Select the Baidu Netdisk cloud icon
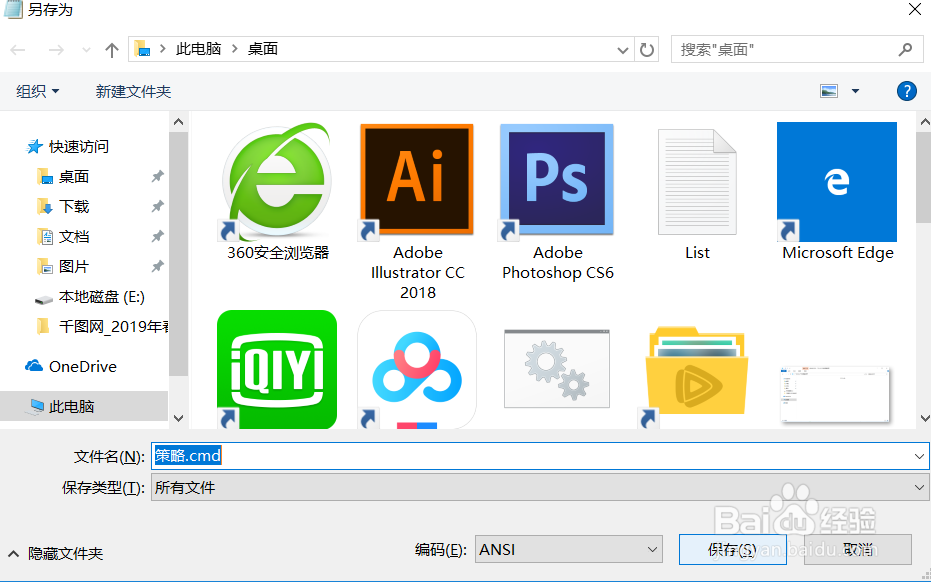931x582 pixels. point(417,369)
